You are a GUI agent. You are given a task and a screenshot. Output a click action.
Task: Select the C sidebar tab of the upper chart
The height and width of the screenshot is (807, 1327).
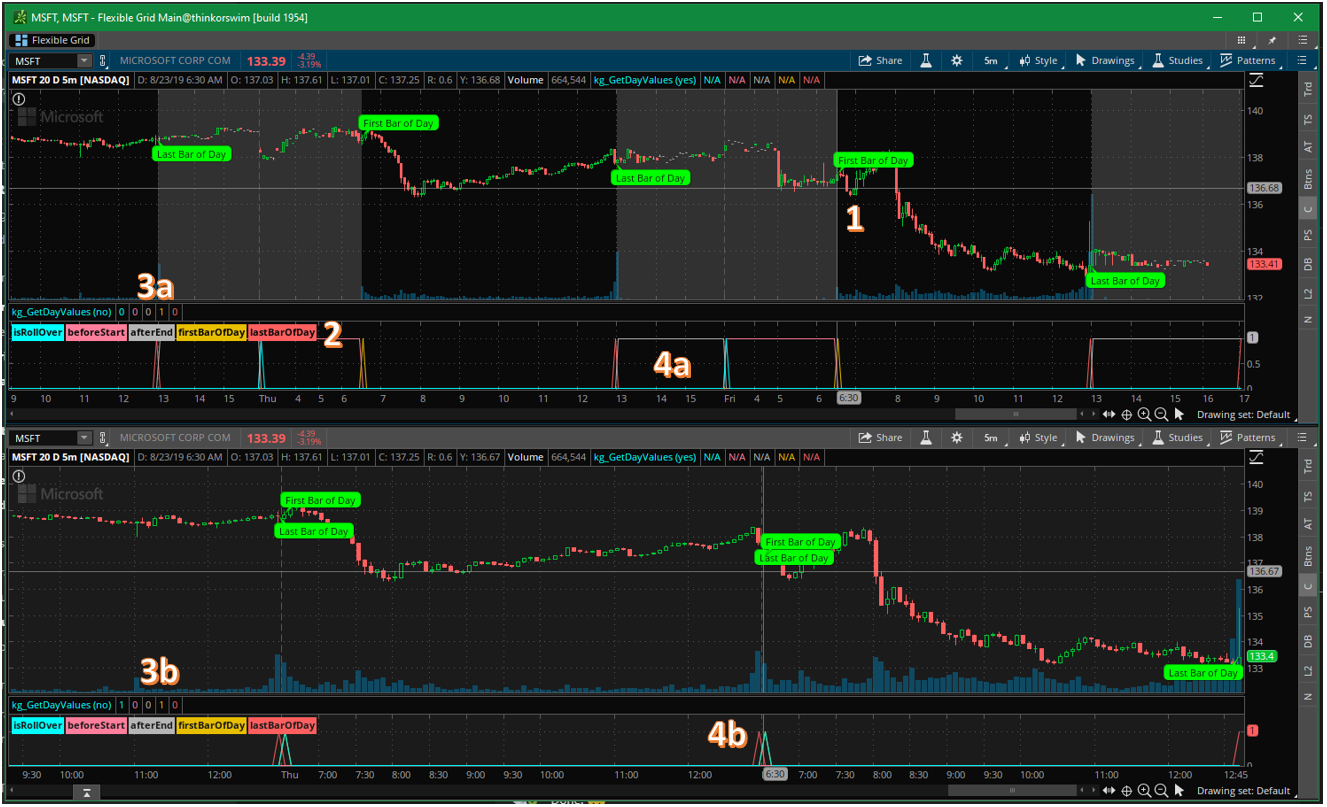click(1309, 209)
